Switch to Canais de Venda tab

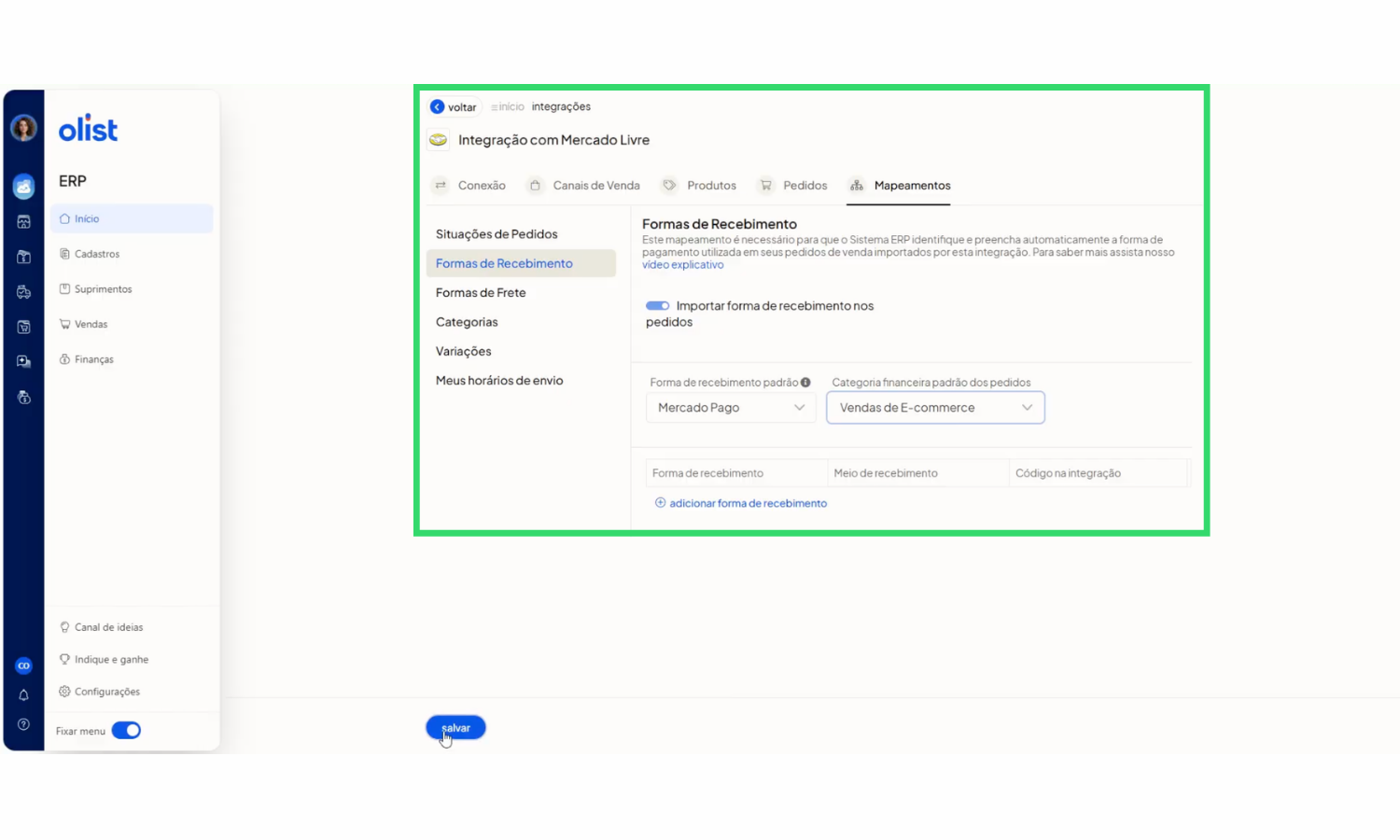584,186
